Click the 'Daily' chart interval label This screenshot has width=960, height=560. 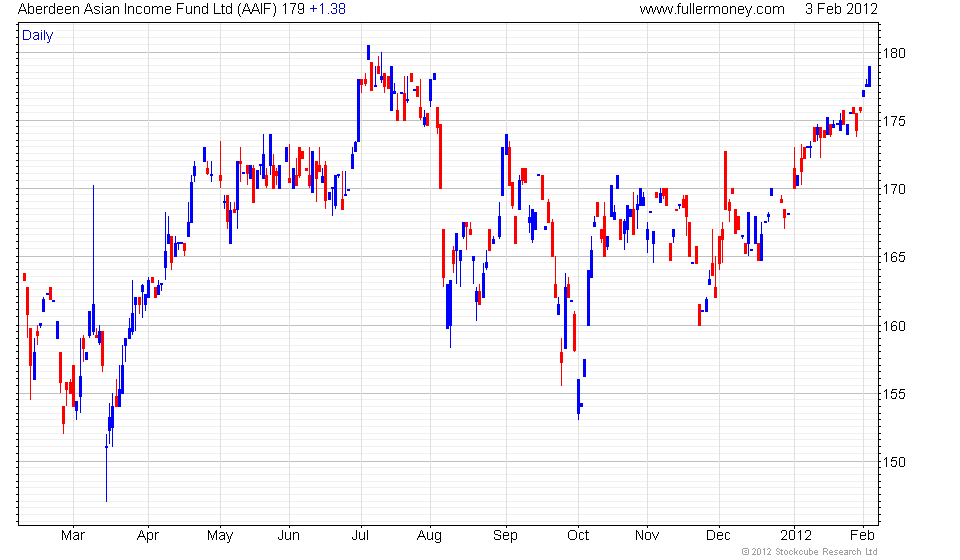pos(38,35)
